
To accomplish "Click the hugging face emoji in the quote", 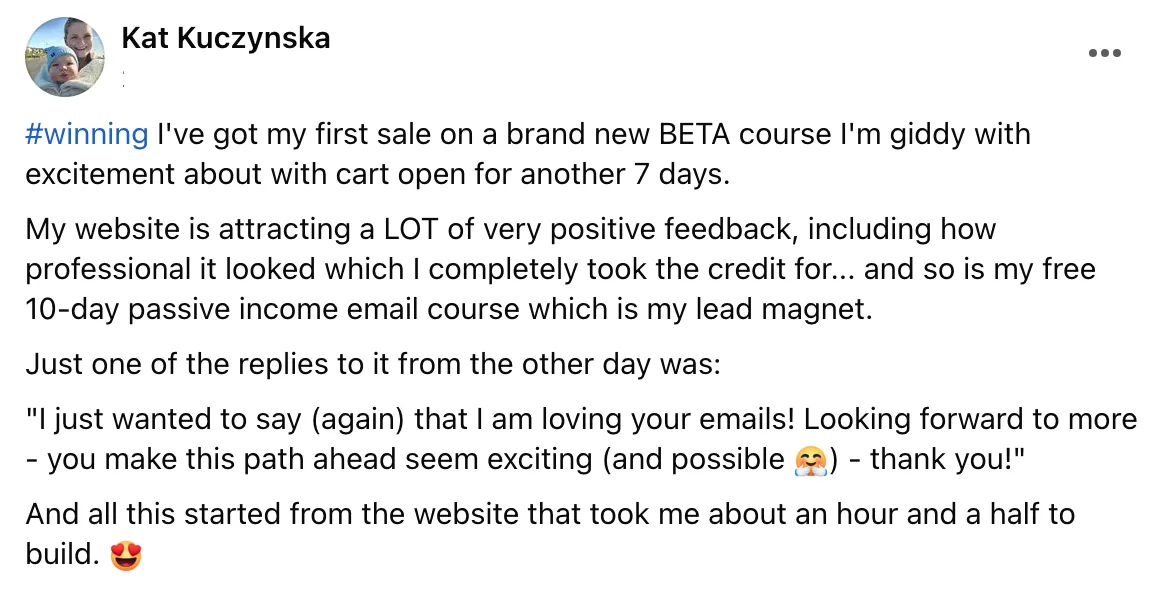I will click(x=810, y=460).
